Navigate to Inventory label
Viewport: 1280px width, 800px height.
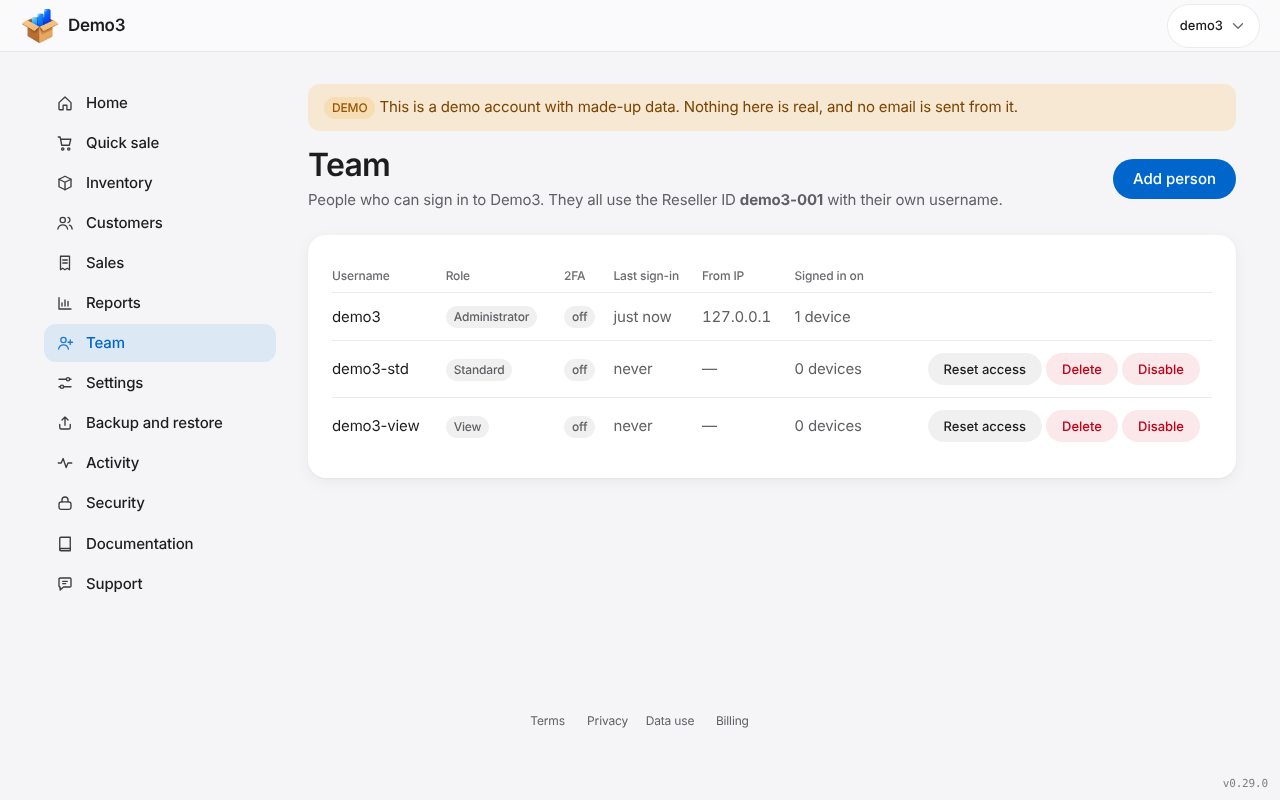tap(119, 183)
